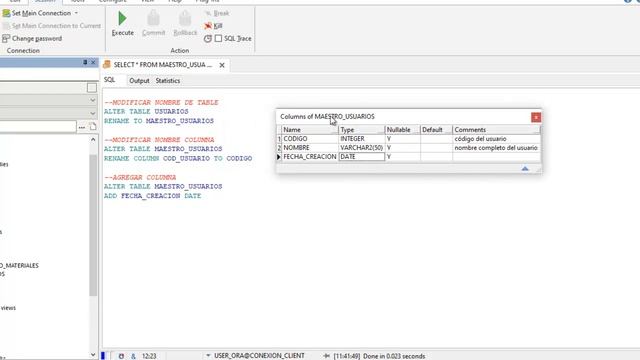Click the ampersand icon in status bar
The width and height of the screenshot is (640, 360).
133,356
